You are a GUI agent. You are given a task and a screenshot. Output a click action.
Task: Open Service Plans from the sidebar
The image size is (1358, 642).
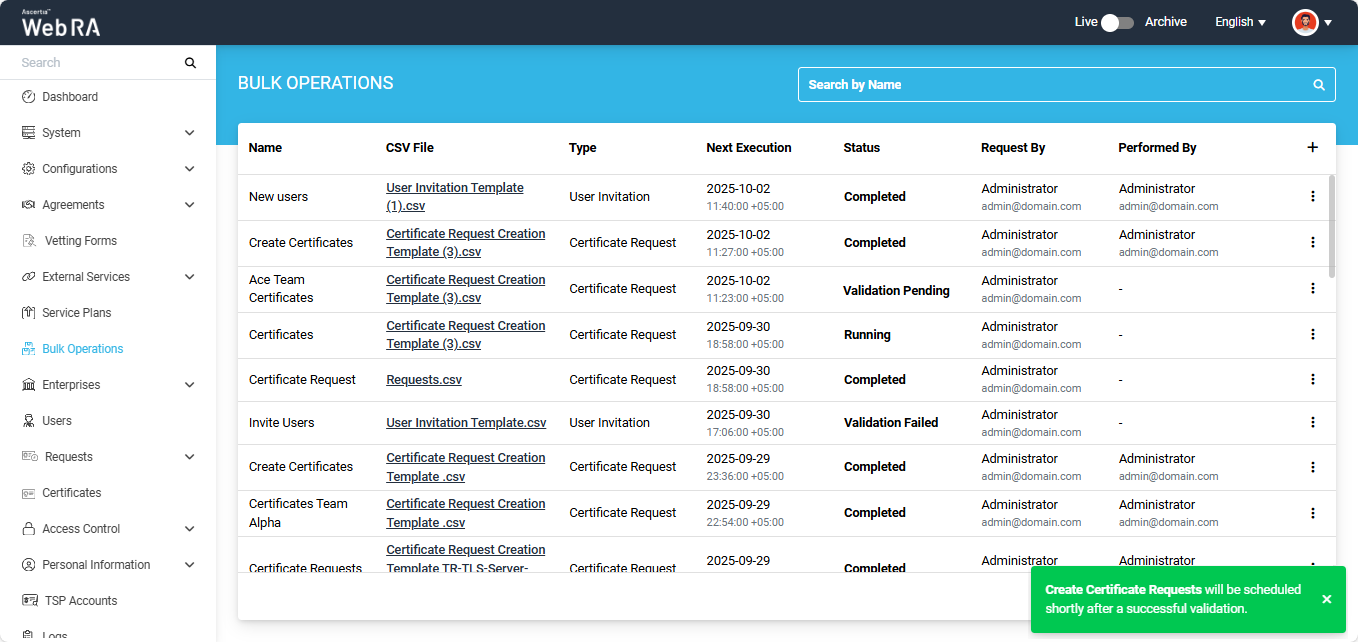pyautogui.click(x=76, y=313)
